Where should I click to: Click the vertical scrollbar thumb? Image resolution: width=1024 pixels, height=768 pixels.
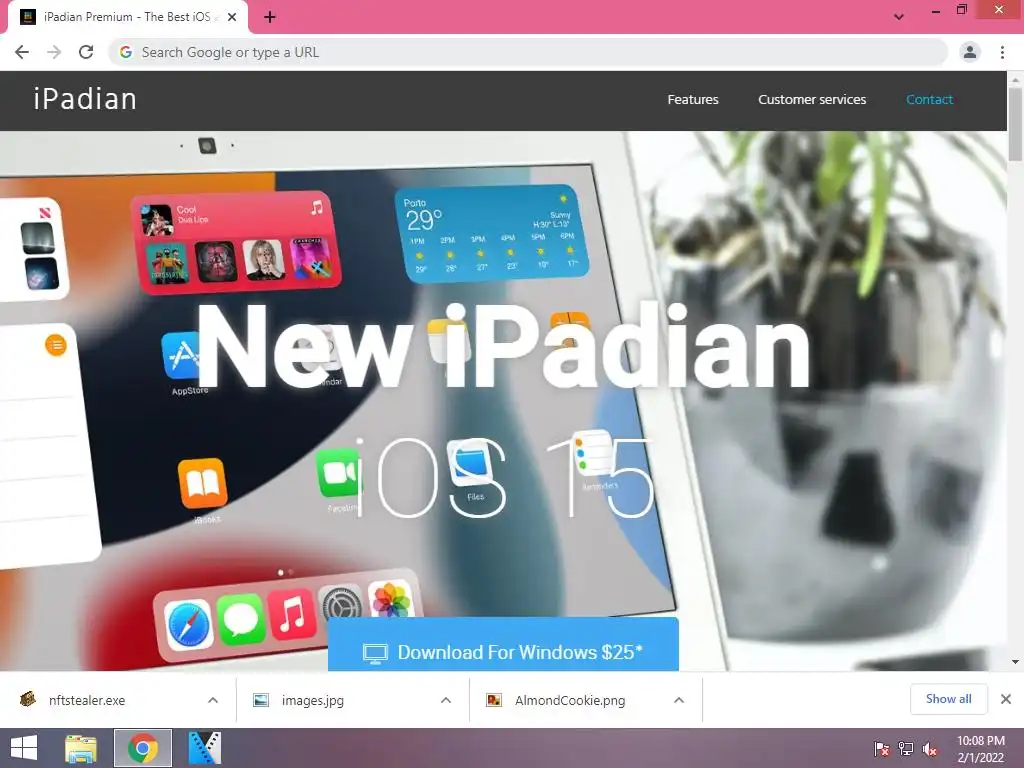point(1015,124)
